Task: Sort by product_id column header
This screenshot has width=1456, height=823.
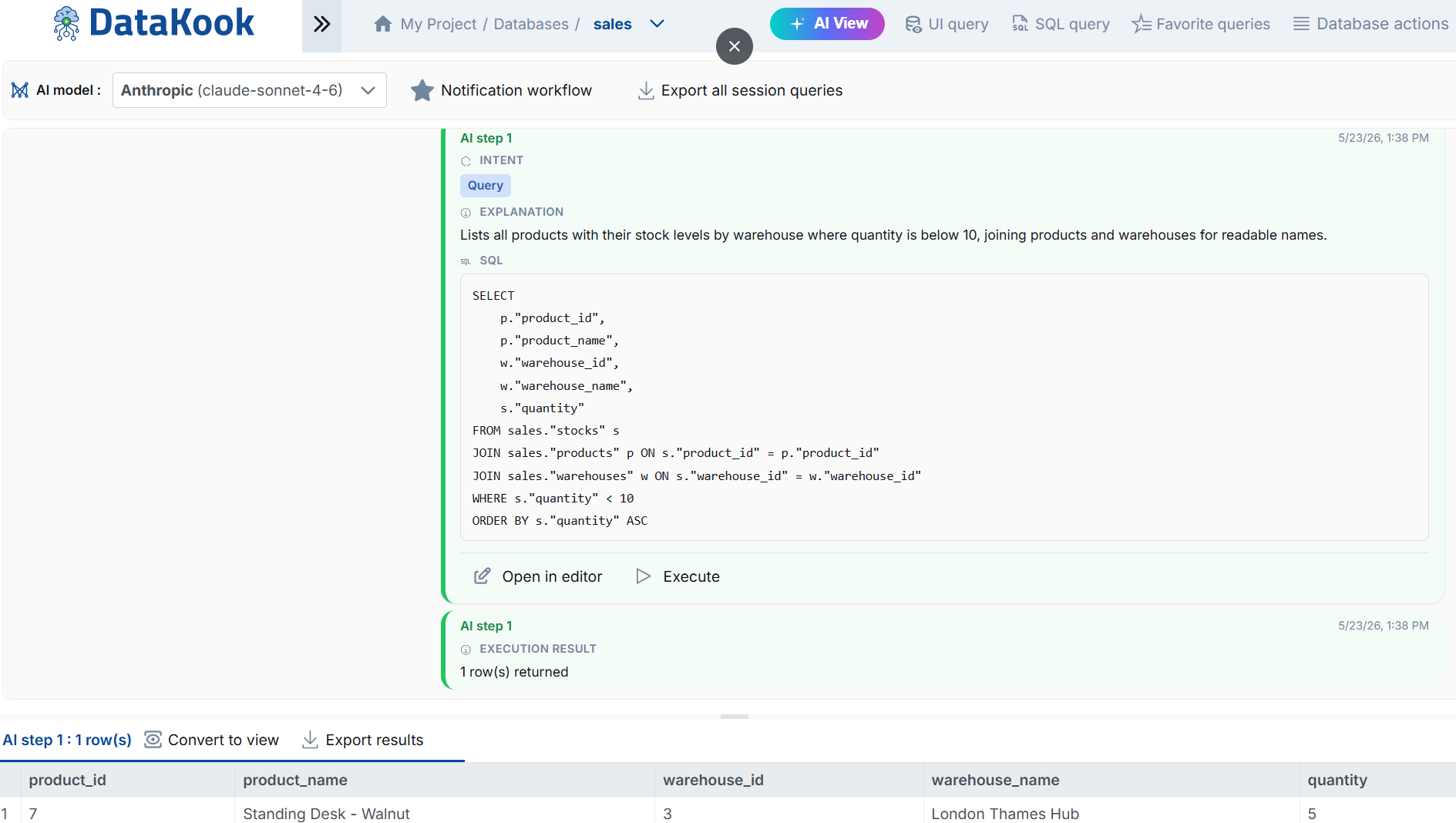Action: coord(128,780)
